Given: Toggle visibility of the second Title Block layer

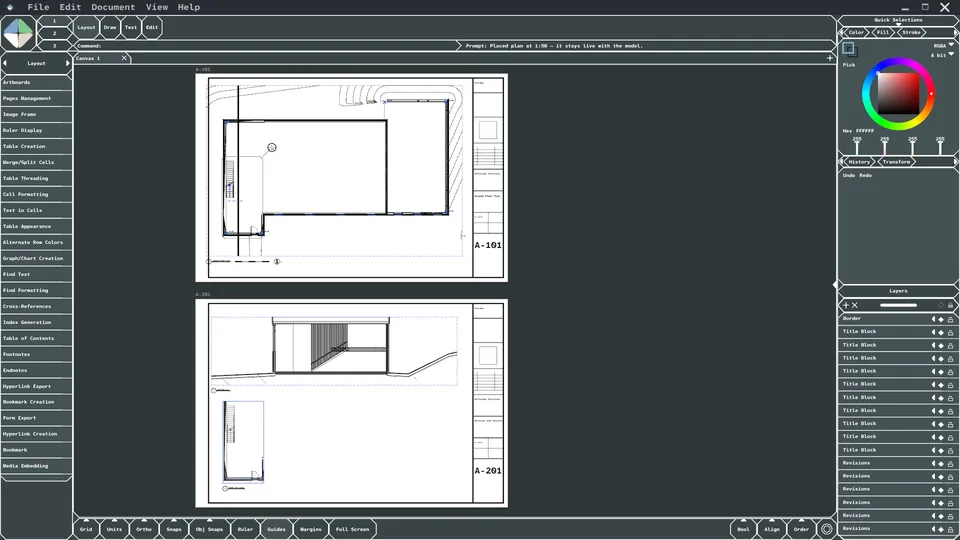Looking at the screenshot, I should [941, 345].
